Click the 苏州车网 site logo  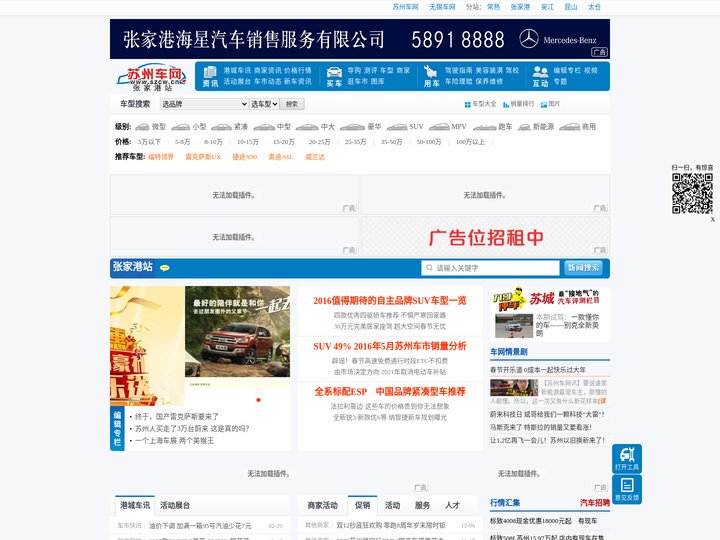(x=152, y=77)
